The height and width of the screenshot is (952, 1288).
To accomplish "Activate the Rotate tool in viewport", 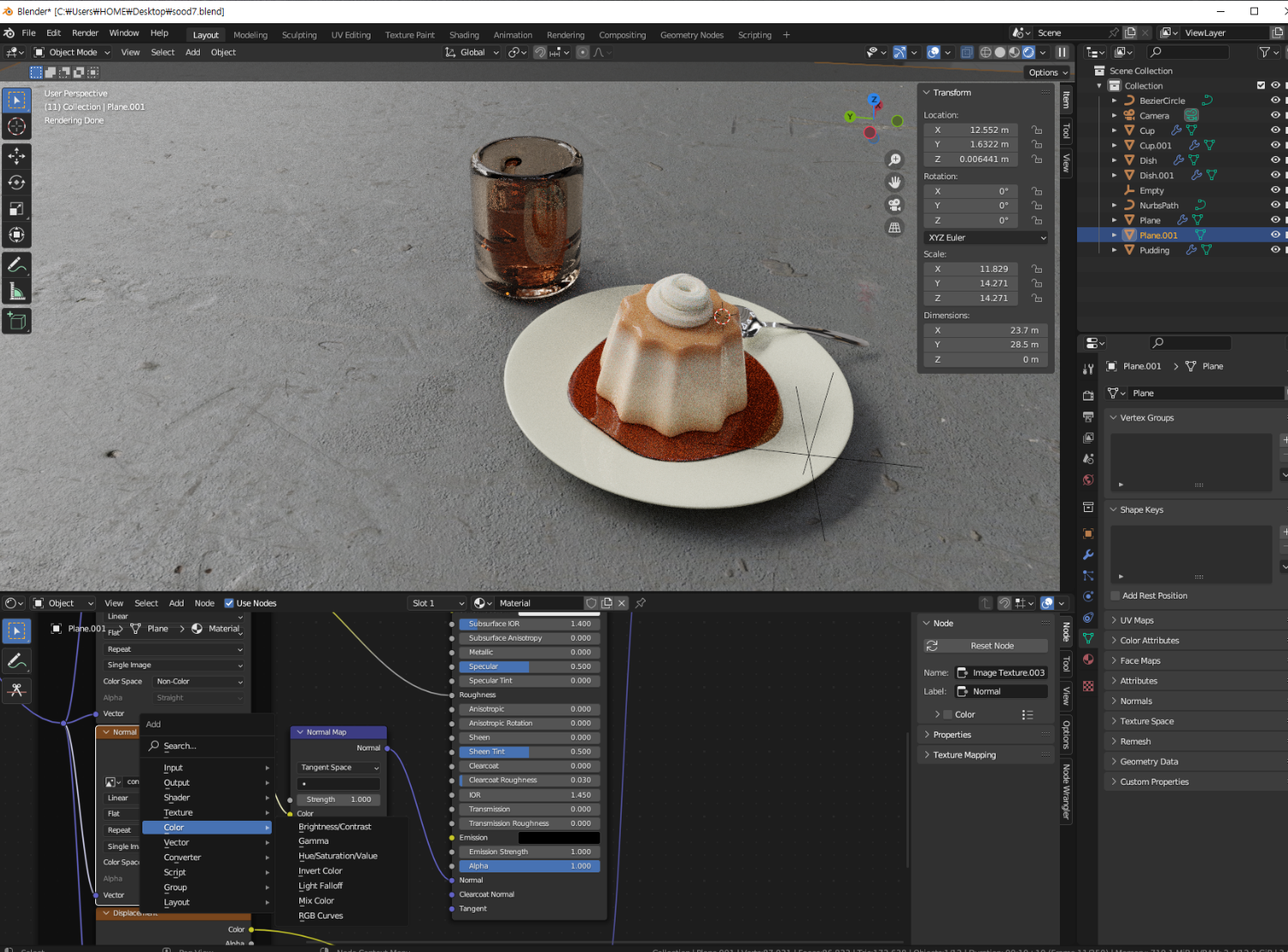I will pos(16,183).
